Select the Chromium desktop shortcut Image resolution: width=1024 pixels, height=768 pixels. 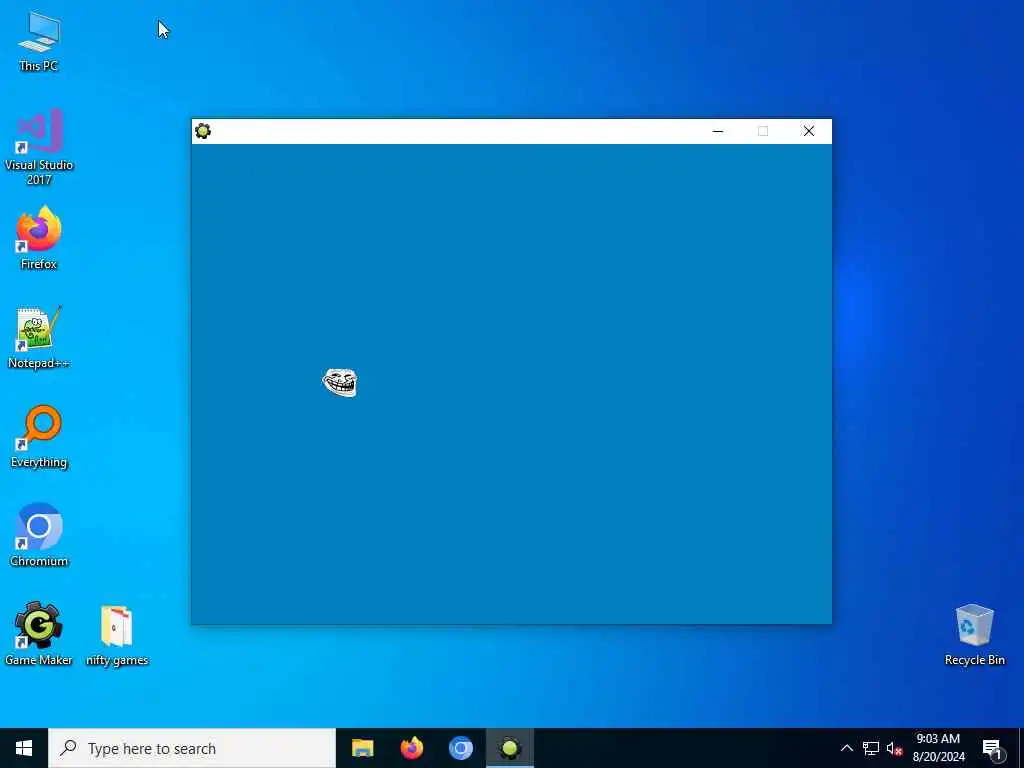(x=39, y=535)
